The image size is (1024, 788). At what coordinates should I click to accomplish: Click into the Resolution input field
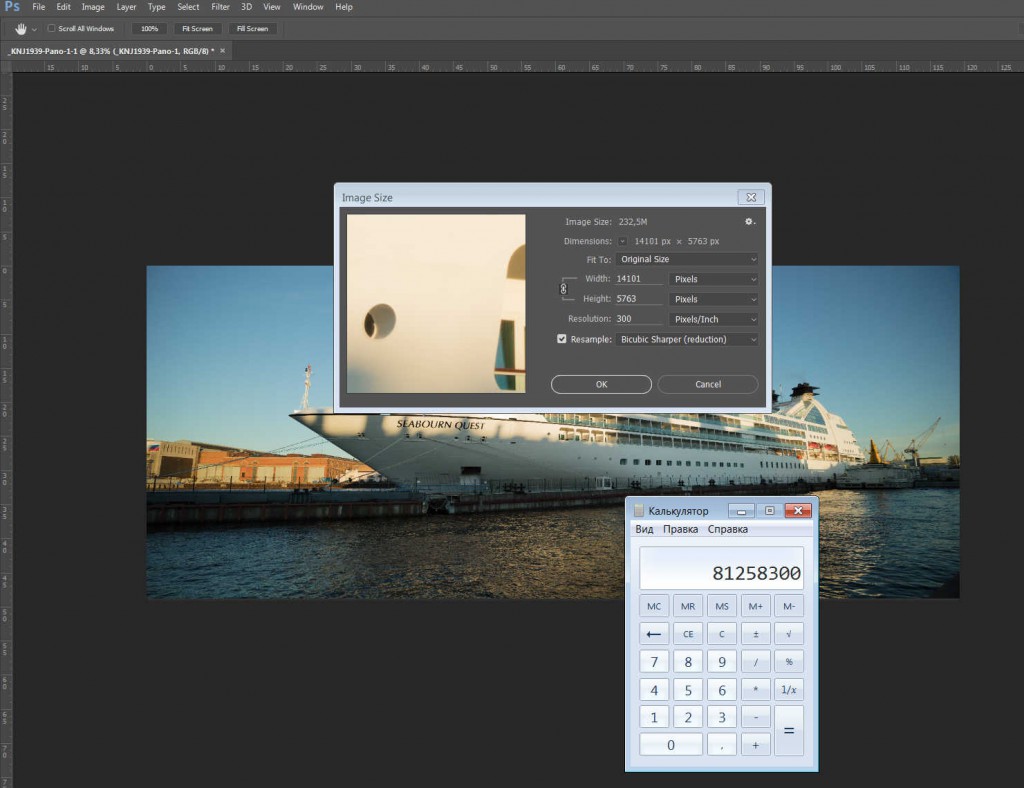638,319
